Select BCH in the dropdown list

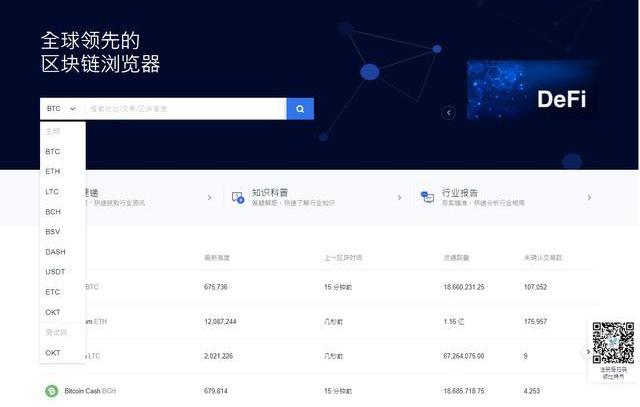coord(53,211)
